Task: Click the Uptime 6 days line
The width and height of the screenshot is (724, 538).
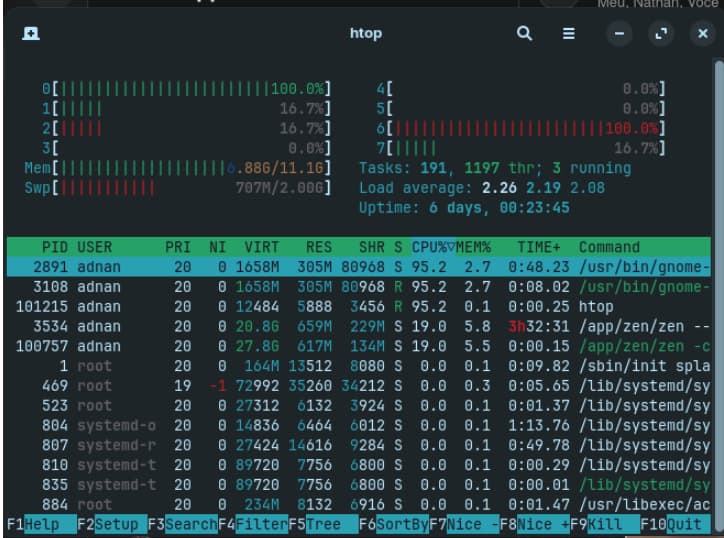Action: pyautogui.click(x=464, y=208)
